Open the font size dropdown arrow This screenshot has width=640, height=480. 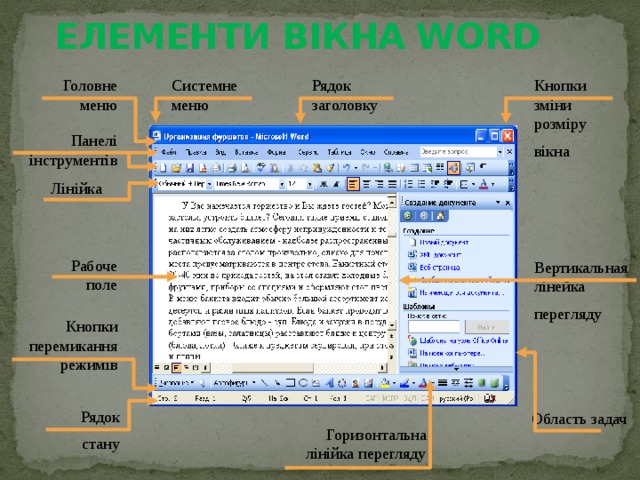pos(310,184)
